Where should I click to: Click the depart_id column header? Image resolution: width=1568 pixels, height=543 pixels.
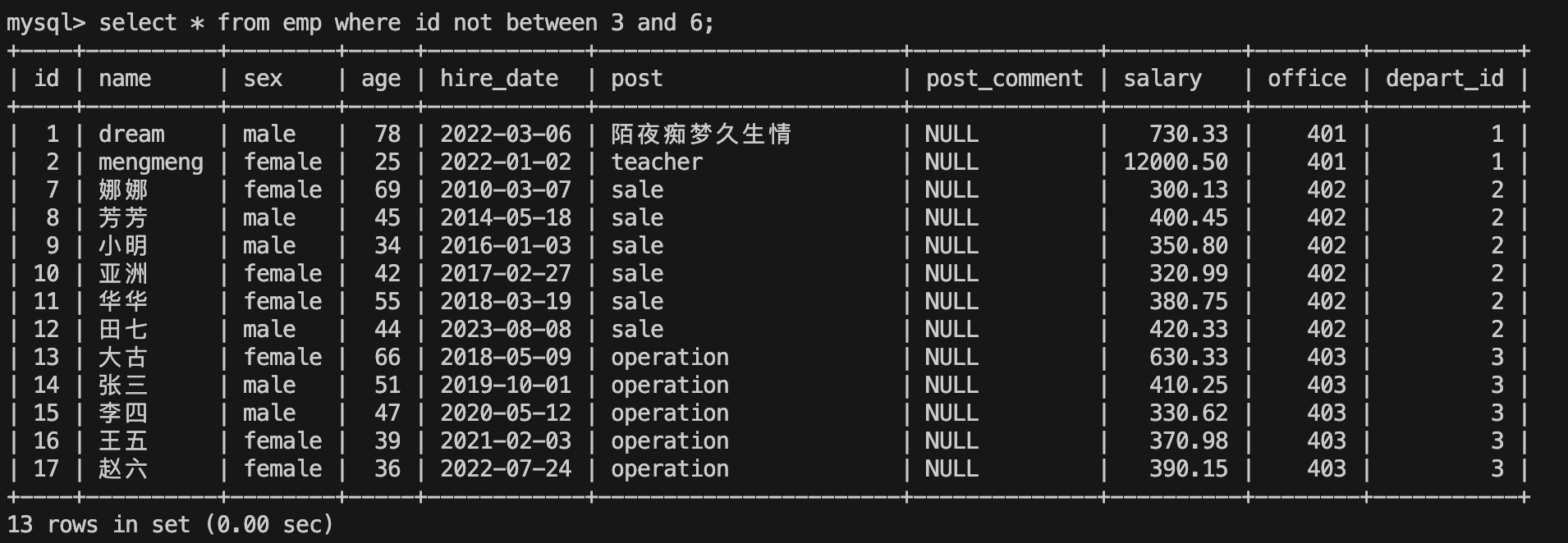tap(1445, 79)
